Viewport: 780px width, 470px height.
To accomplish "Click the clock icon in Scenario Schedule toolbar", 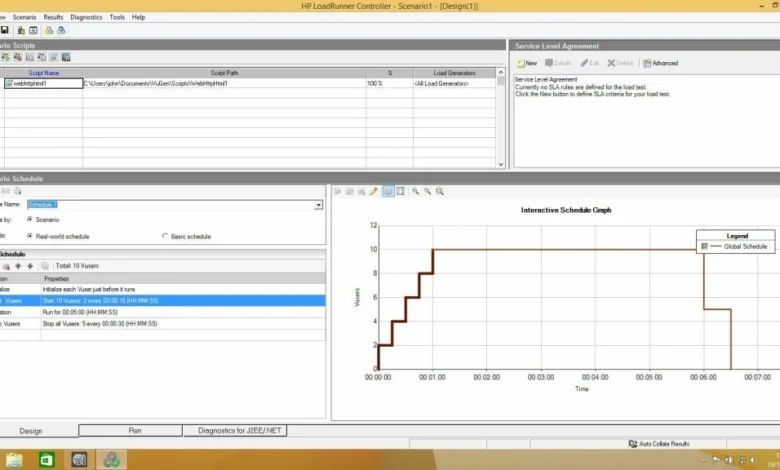I will point(17,191).
